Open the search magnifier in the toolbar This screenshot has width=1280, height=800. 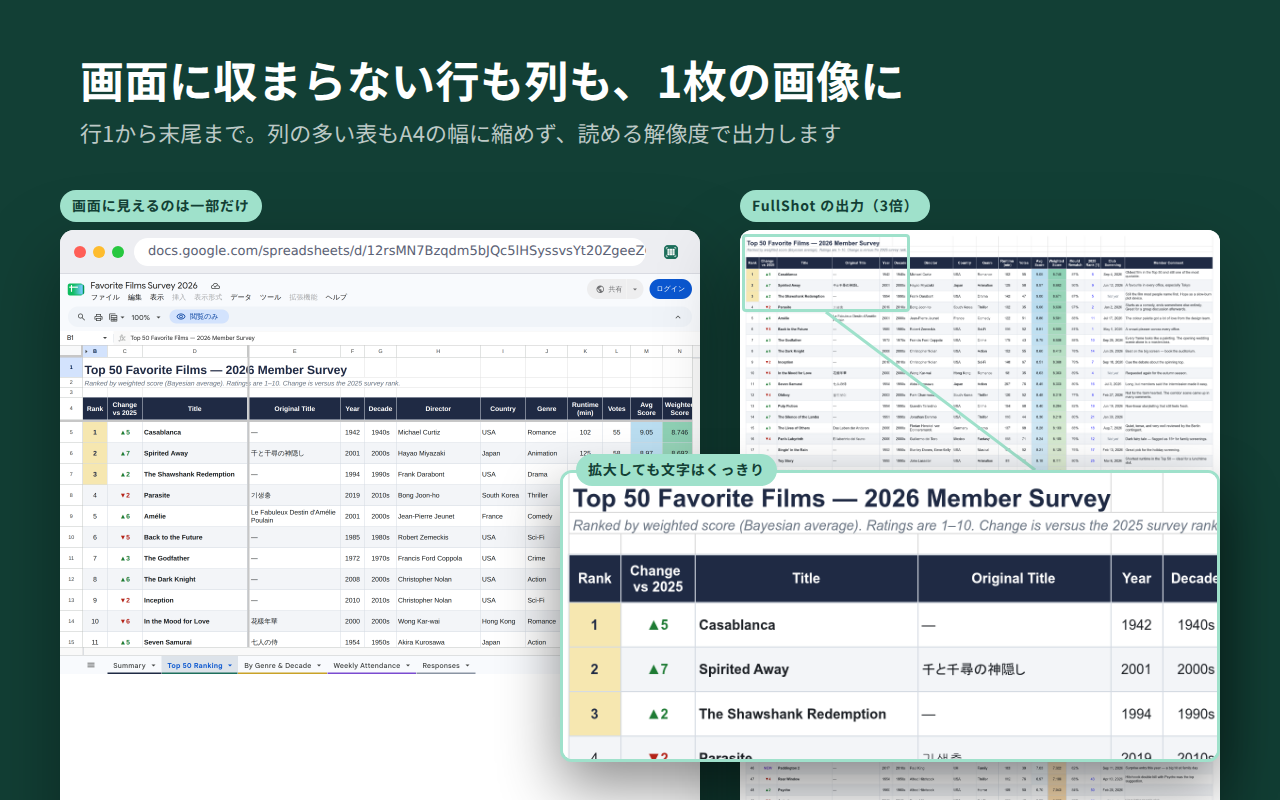coord(81,316)
